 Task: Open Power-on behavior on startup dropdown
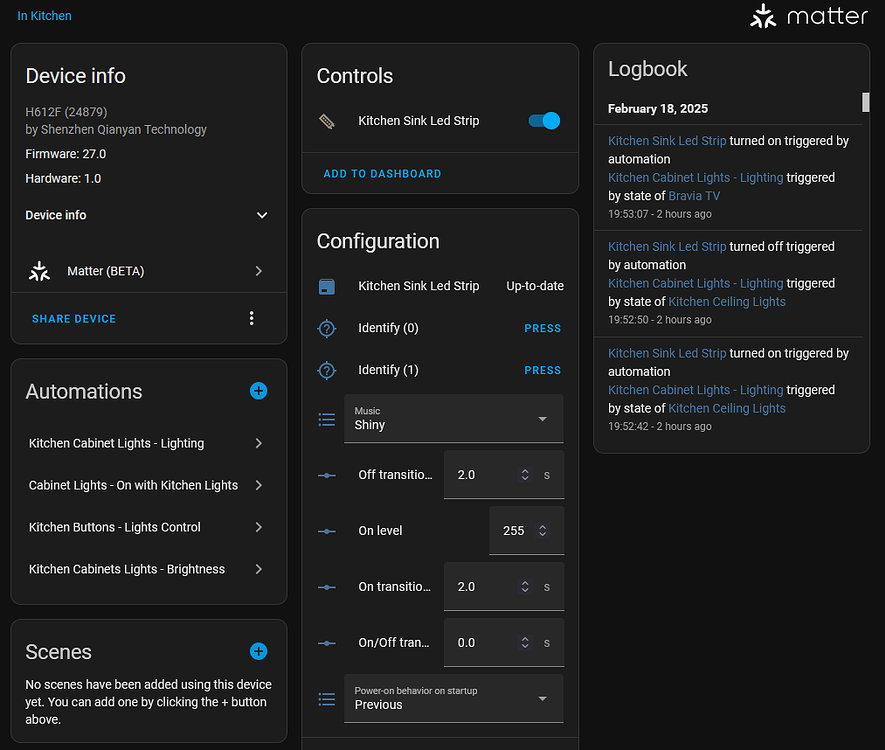coord(454,699)
